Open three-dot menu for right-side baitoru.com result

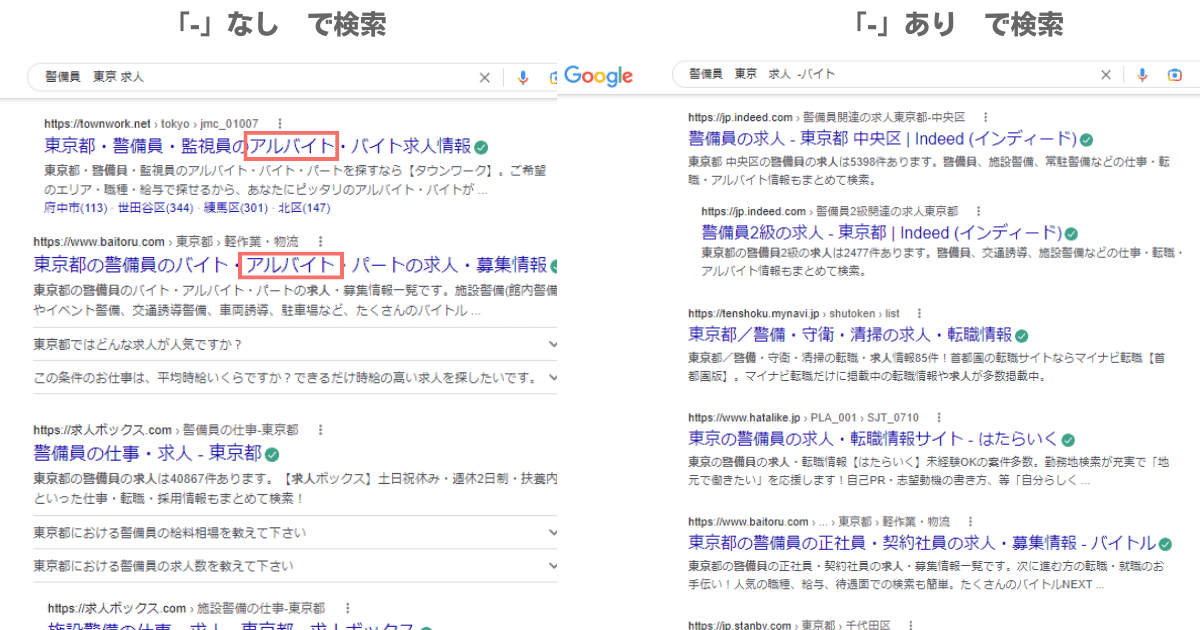click(x=971, y=521)
